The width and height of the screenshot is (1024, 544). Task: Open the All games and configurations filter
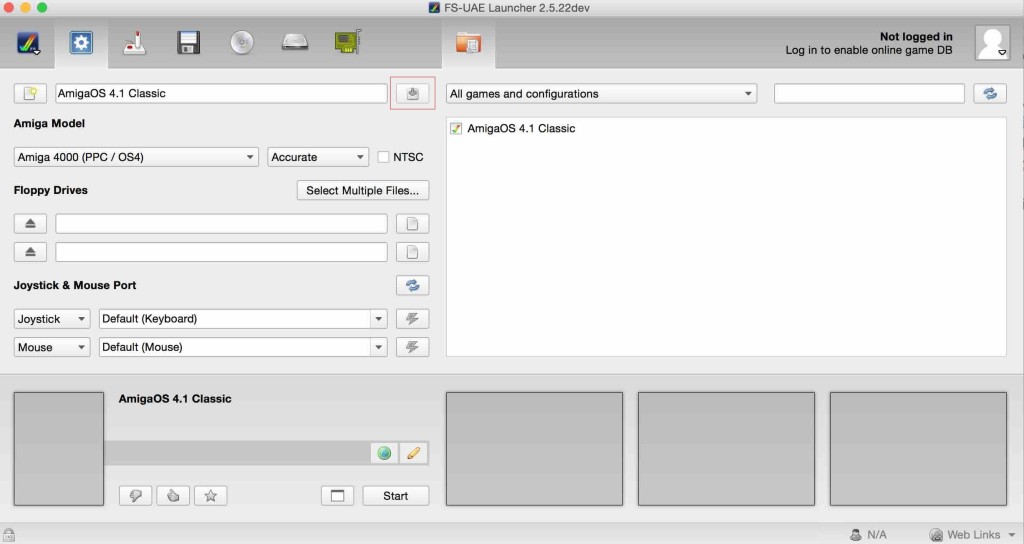coord(601,93)
